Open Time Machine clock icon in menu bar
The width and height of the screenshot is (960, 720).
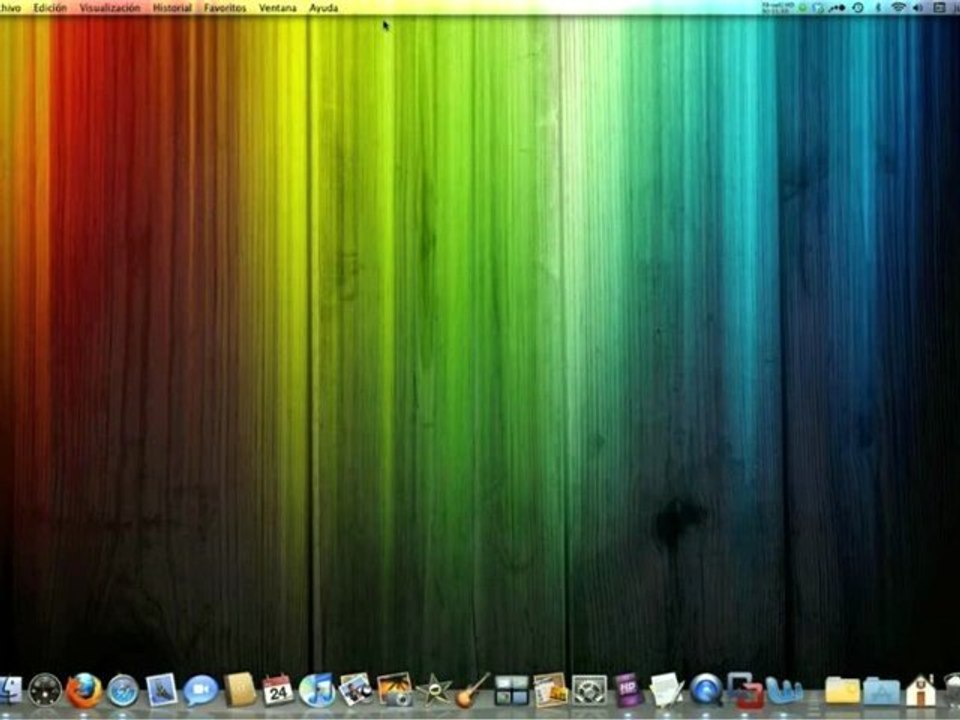pos(858,7)
